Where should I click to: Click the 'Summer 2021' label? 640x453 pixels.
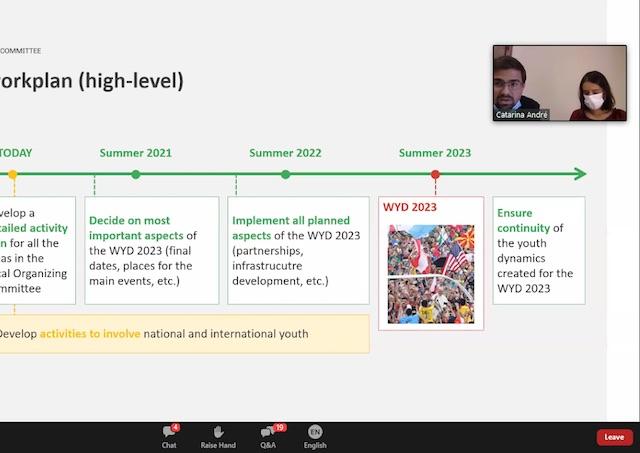pos(136,153)
